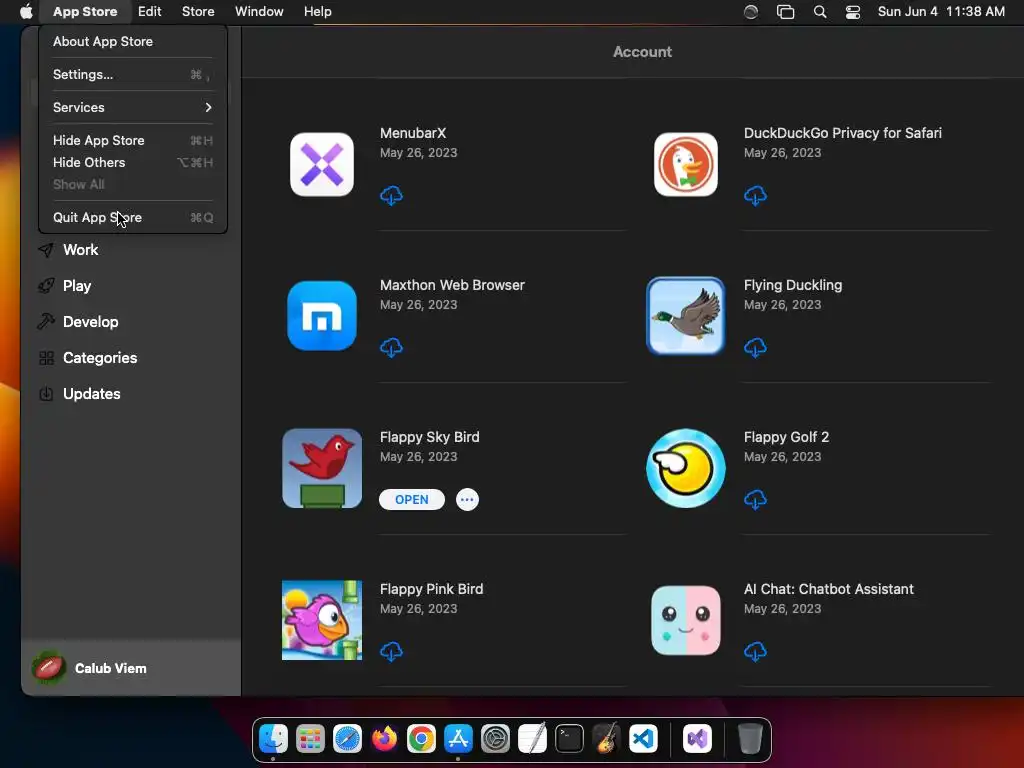Download DuckDuckGo Privacy for Safari via cloud icon

coord(755,195)
